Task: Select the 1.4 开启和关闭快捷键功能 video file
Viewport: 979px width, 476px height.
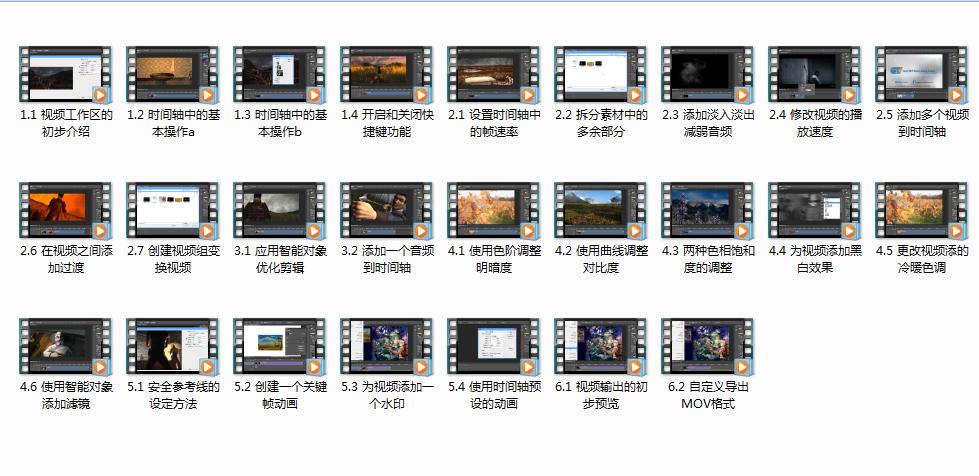Action: [387, 75]
